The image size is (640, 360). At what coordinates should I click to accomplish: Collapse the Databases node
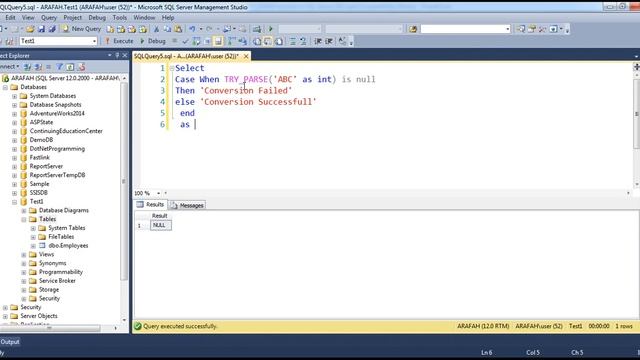click(5, 87)
